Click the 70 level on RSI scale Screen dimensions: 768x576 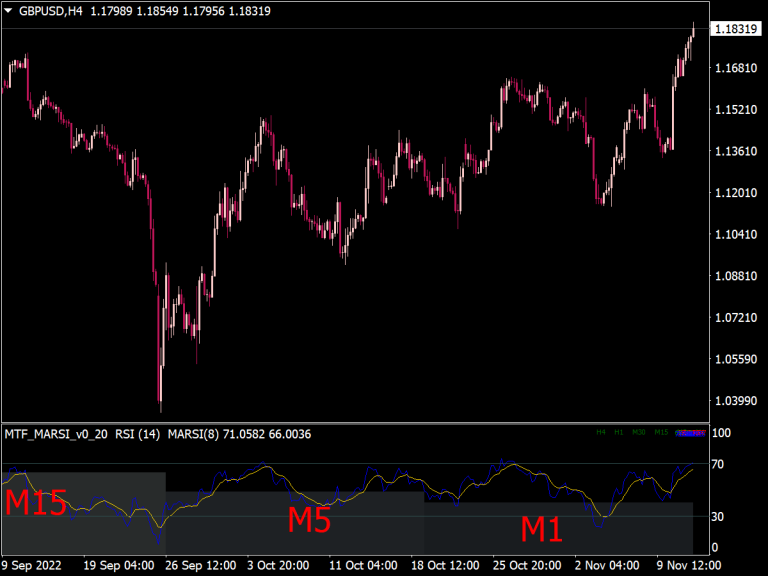tap(720, 464)
